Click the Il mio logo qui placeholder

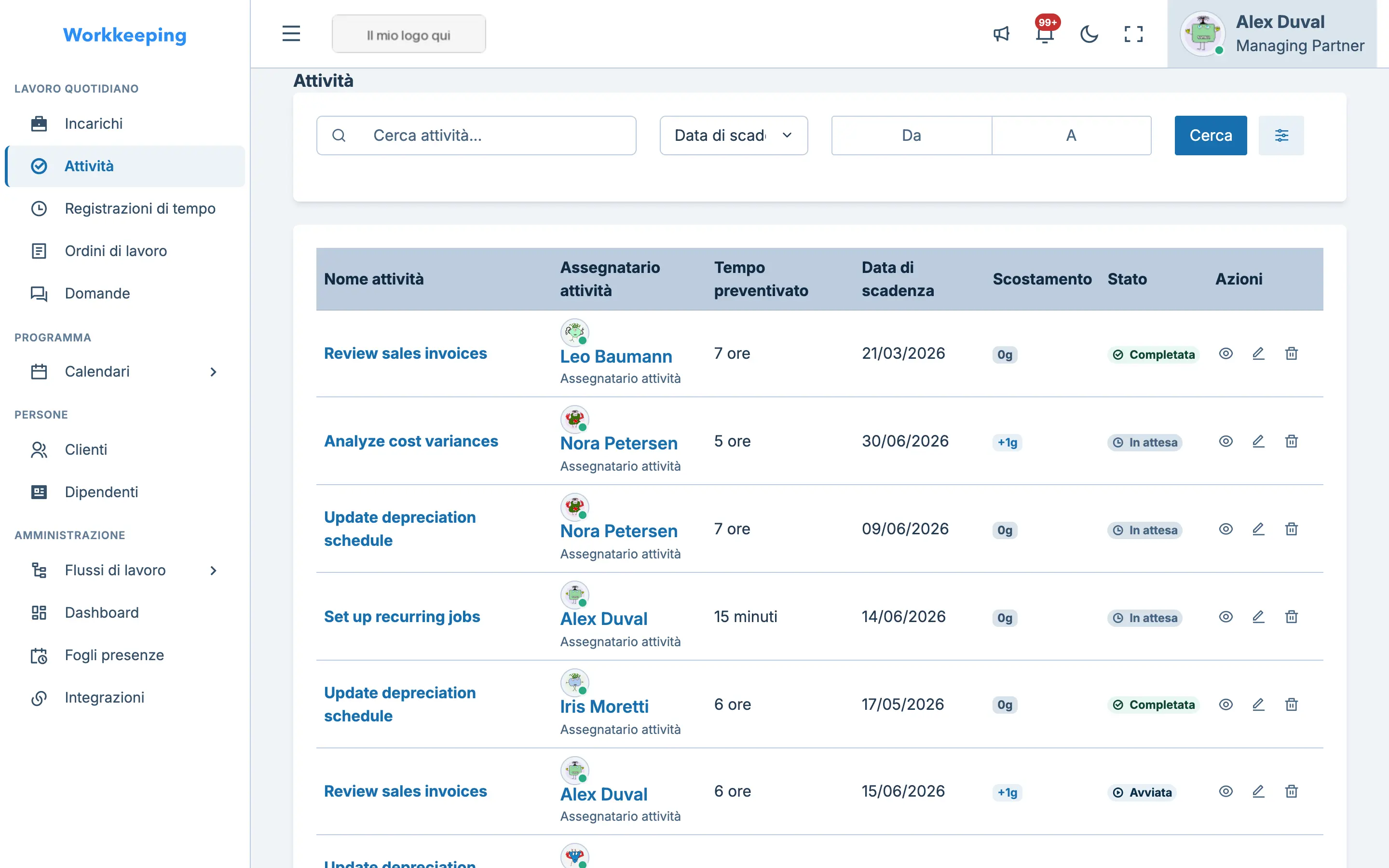point(409,34)
